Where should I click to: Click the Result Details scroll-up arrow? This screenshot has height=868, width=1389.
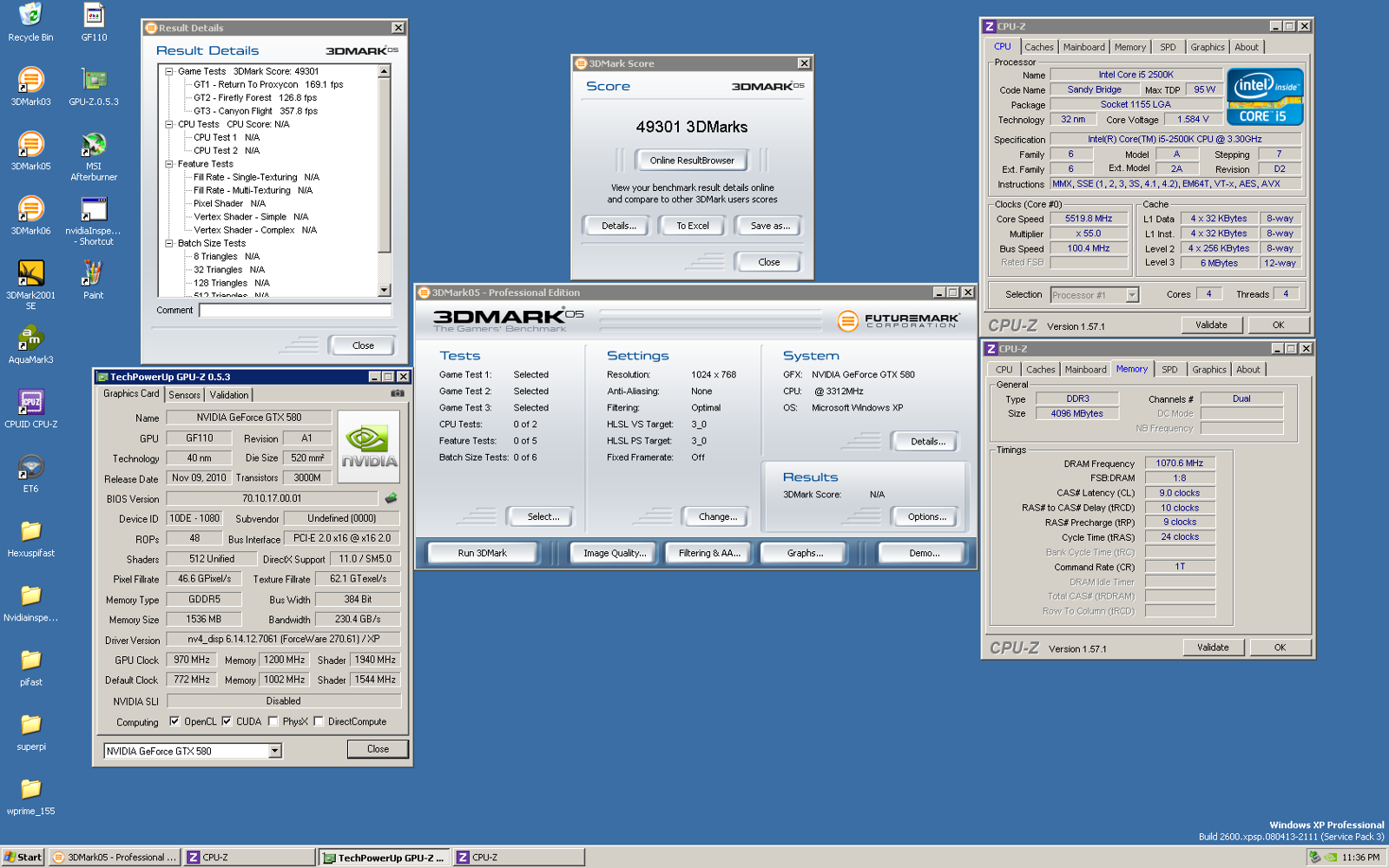point(385,72)
